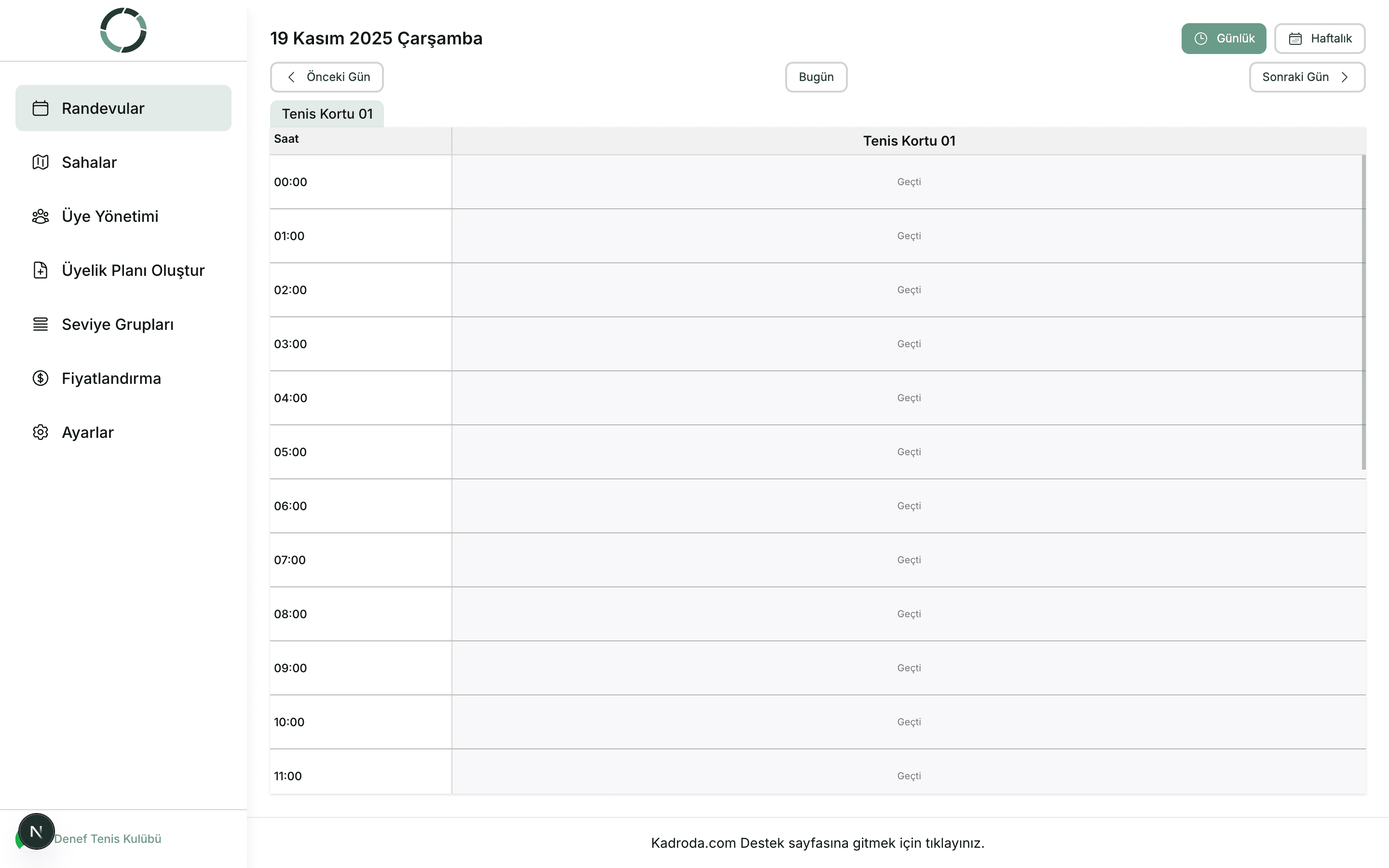Image resolution: width=1389 pixels, height=868 pixels.
Task: Click the document-plus icon for Üyelik Planı
Action: [x=40, y=270]
